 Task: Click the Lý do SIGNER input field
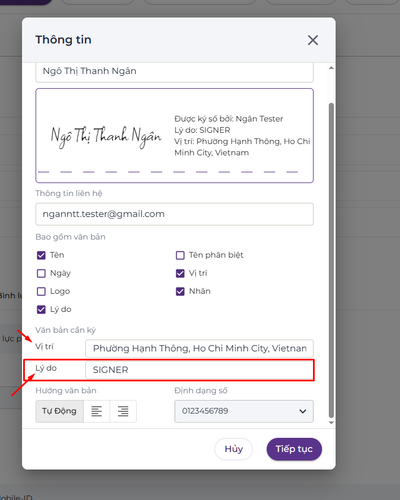pyautogui.click(x=199, y=370)
